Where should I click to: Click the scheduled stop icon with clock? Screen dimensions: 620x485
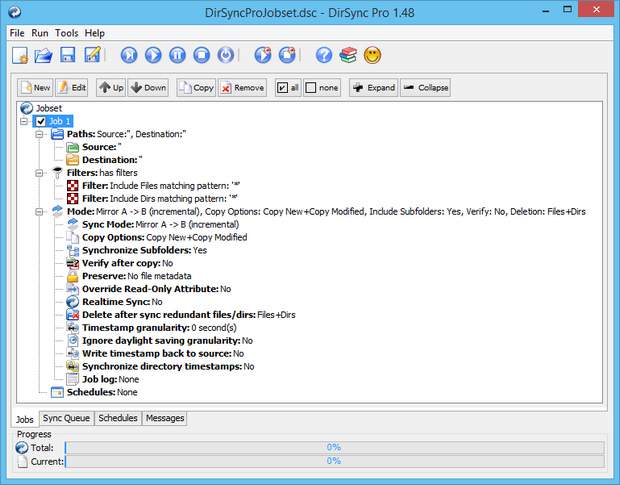pyautogui.click(x=287, y=55)
